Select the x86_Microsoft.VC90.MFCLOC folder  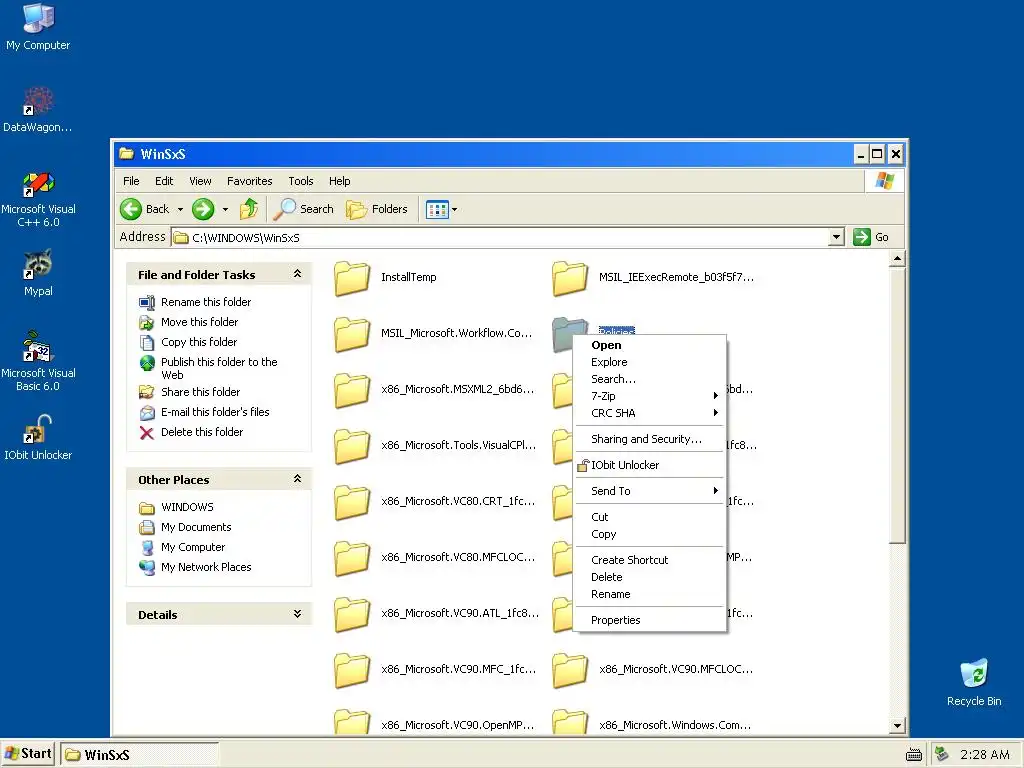[x=653, y=669]
